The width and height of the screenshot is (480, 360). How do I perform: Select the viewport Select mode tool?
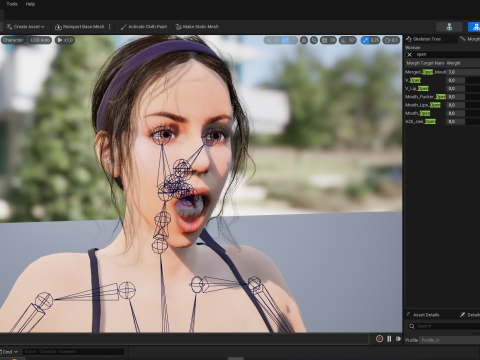tap(268, 40)
